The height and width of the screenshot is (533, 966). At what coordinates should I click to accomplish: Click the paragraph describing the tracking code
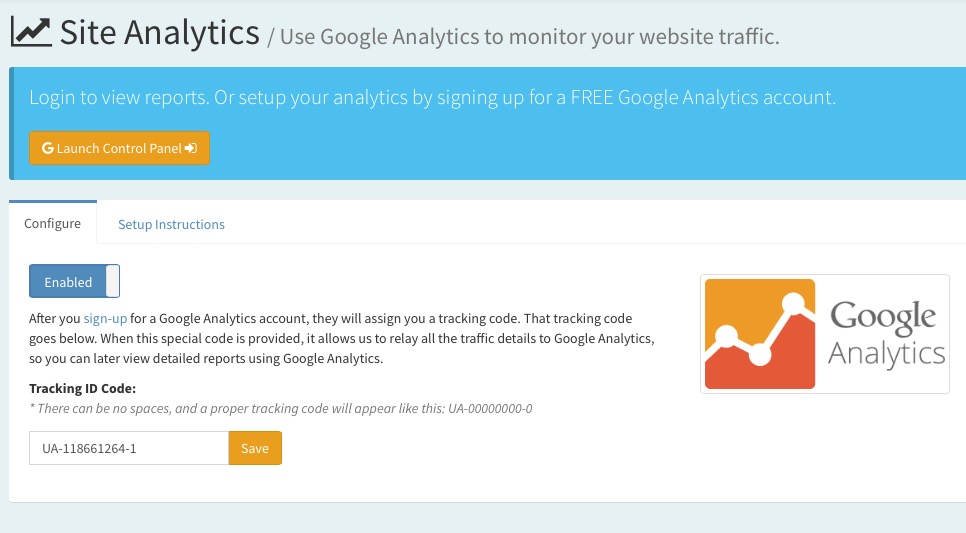342,339
